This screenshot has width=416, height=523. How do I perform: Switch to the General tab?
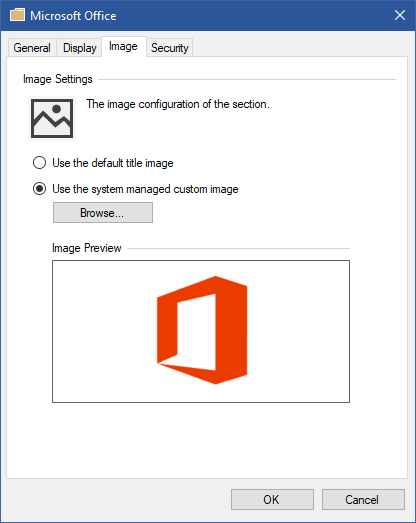tap(32, 48)
